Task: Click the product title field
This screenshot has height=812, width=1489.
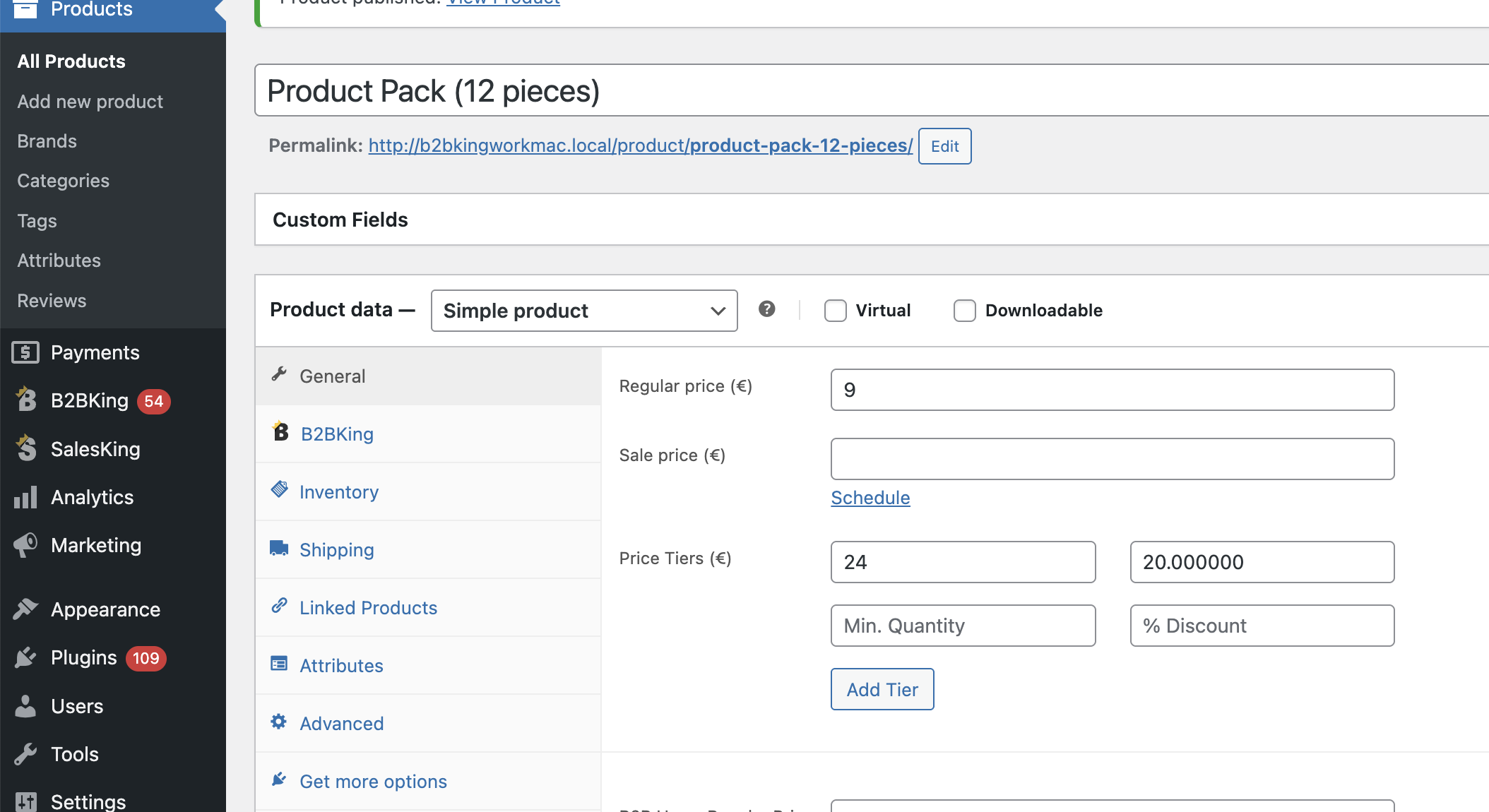Action: point(872,90)
